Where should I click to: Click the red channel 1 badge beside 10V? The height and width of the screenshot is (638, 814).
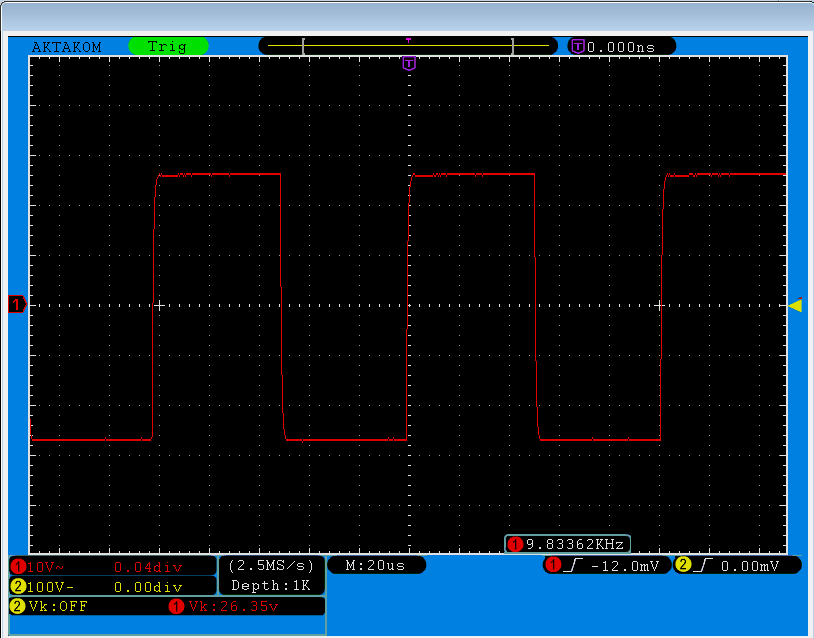(x=18, y=566)
